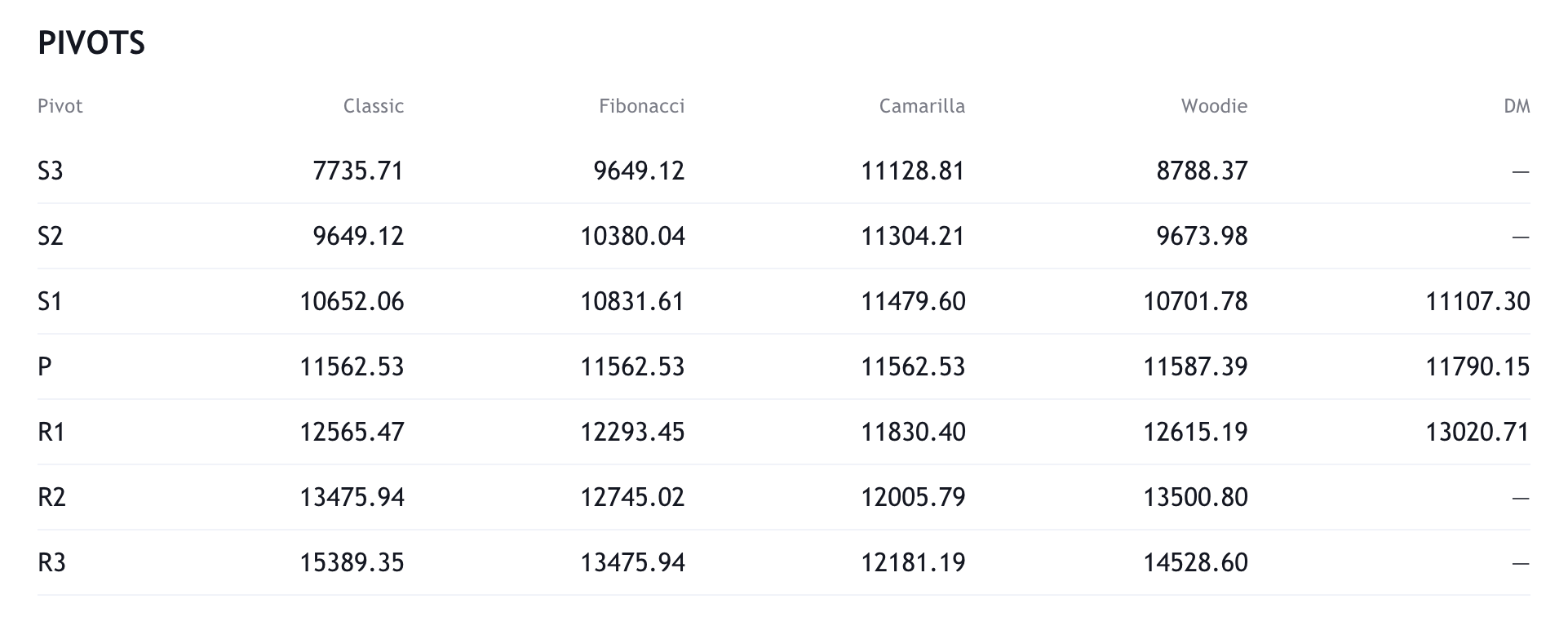The width and height of the screenshot is (1568, 617).
Task: Click the R3 row label
Action: (x=51, y=563)
